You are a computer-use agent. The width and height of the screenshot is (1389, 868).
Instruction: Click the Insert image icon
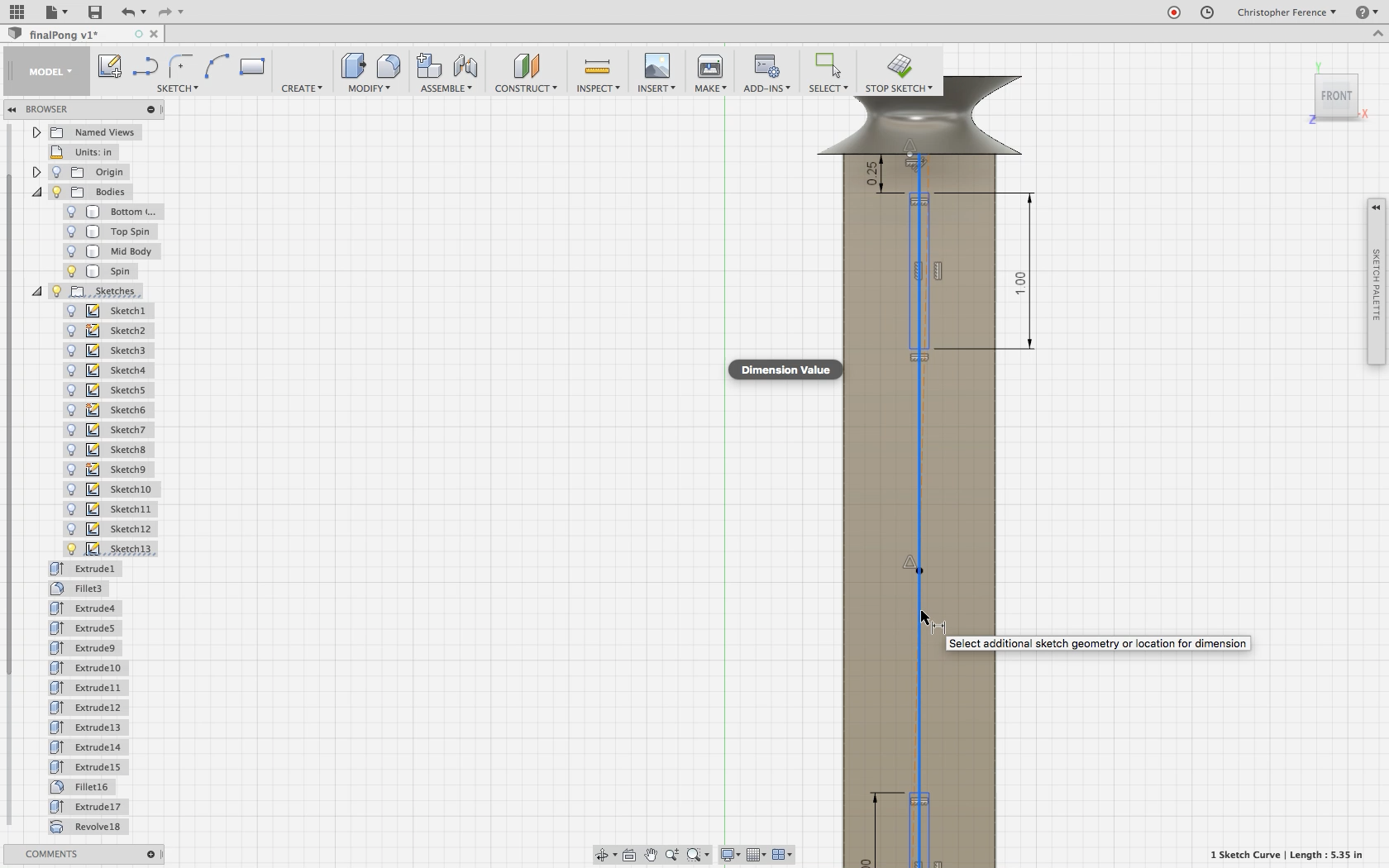pos(656,66)
